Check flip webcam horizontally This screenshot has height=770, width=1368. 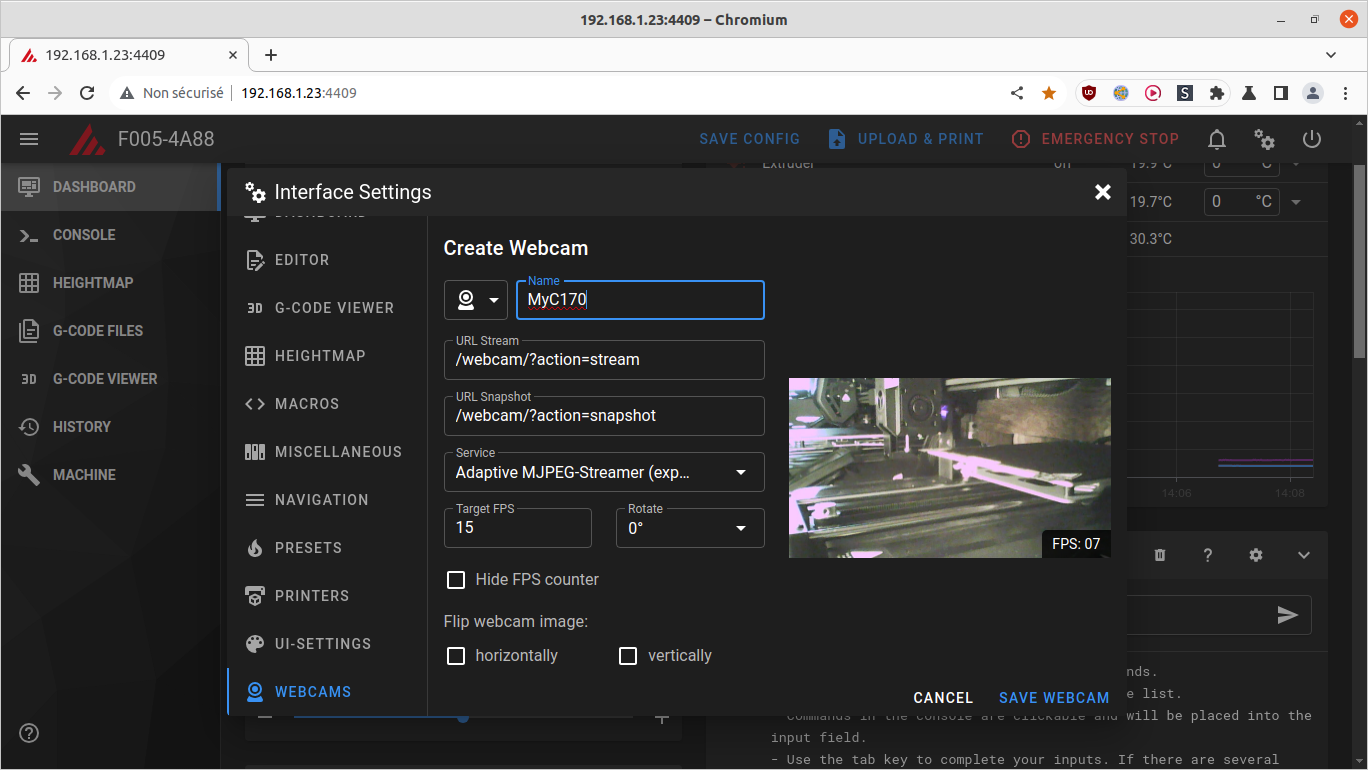click(456, 656)
